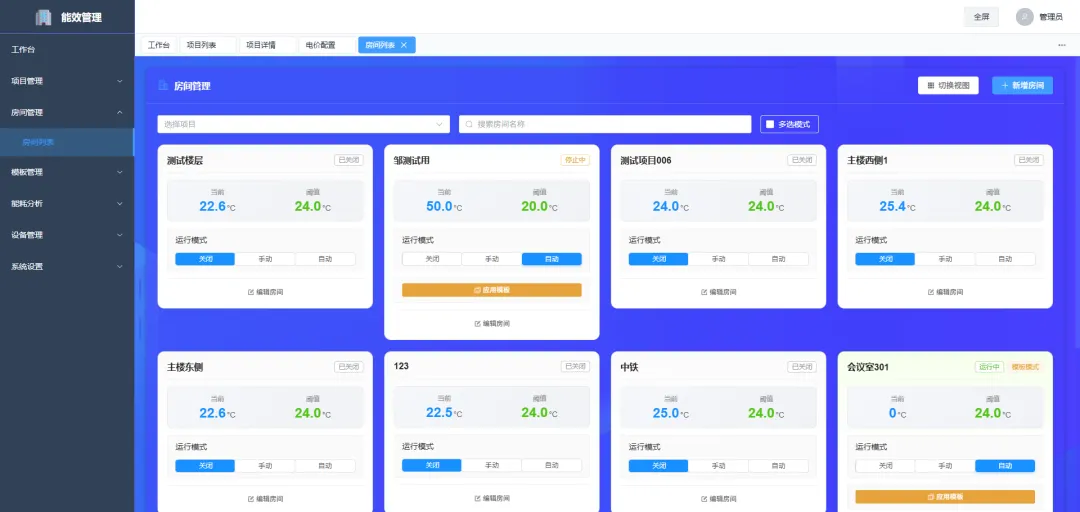Set 测试项目006 mode to 自动
This screenshot has height=512, width=1080.
(778, 259)
